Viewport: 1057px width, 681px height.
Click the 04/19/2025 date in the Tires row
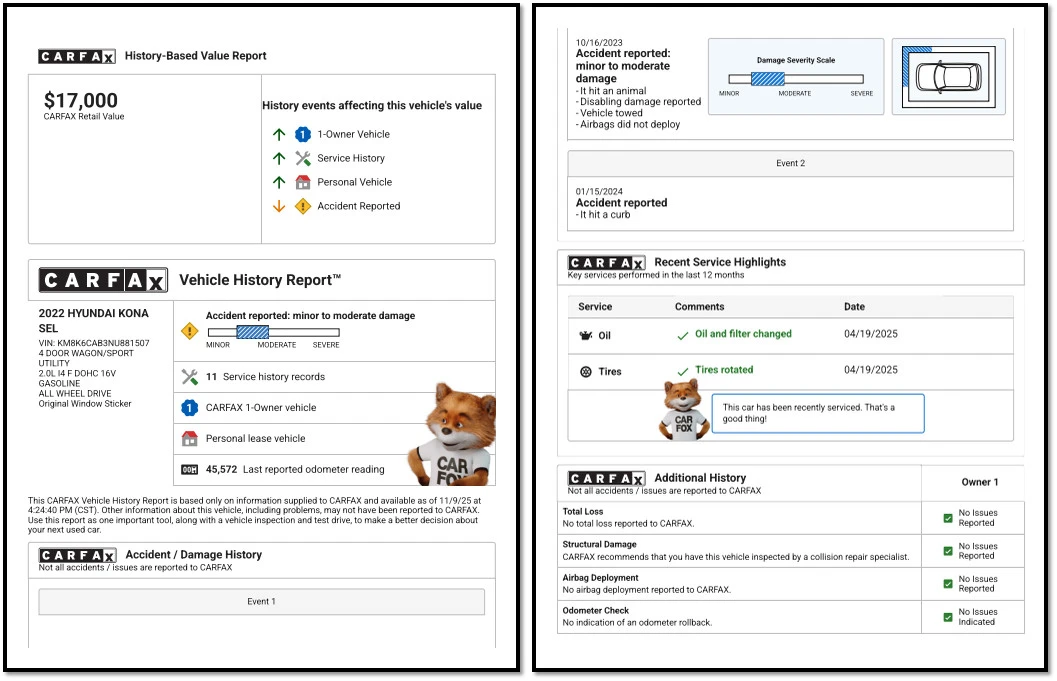pos(871,369)
